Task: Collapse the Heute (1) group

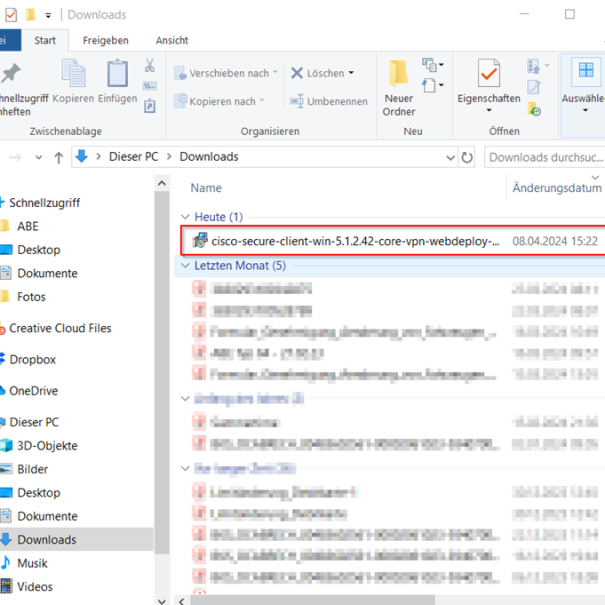Action: click(x=184, y=217)
